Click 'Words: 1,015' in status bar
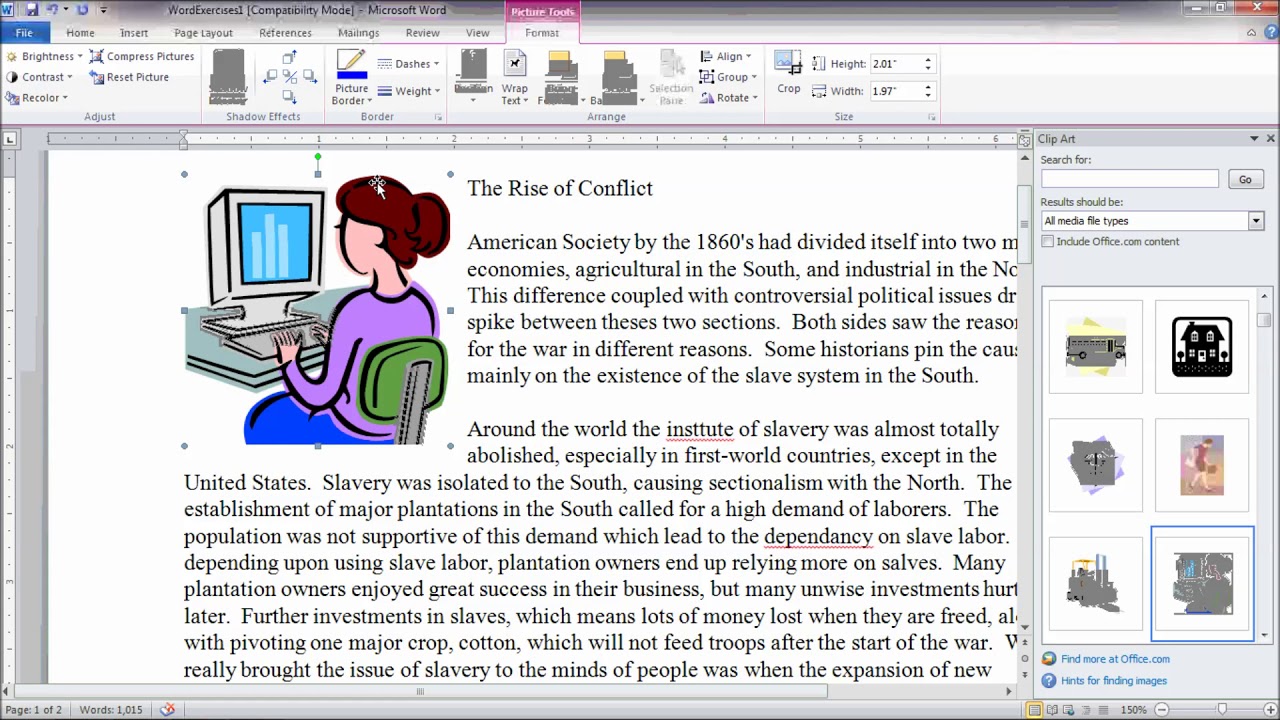Viewport: 1280px width, 720px height. tap(111, 710)
